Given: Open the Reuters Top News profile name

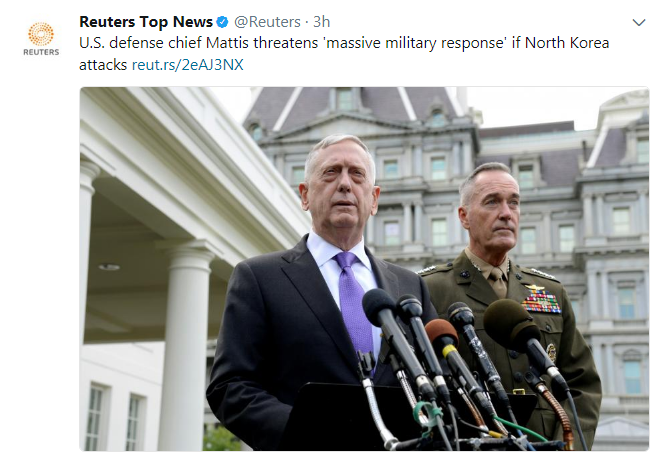Looking at the screenshot, I should pos(146,22).
